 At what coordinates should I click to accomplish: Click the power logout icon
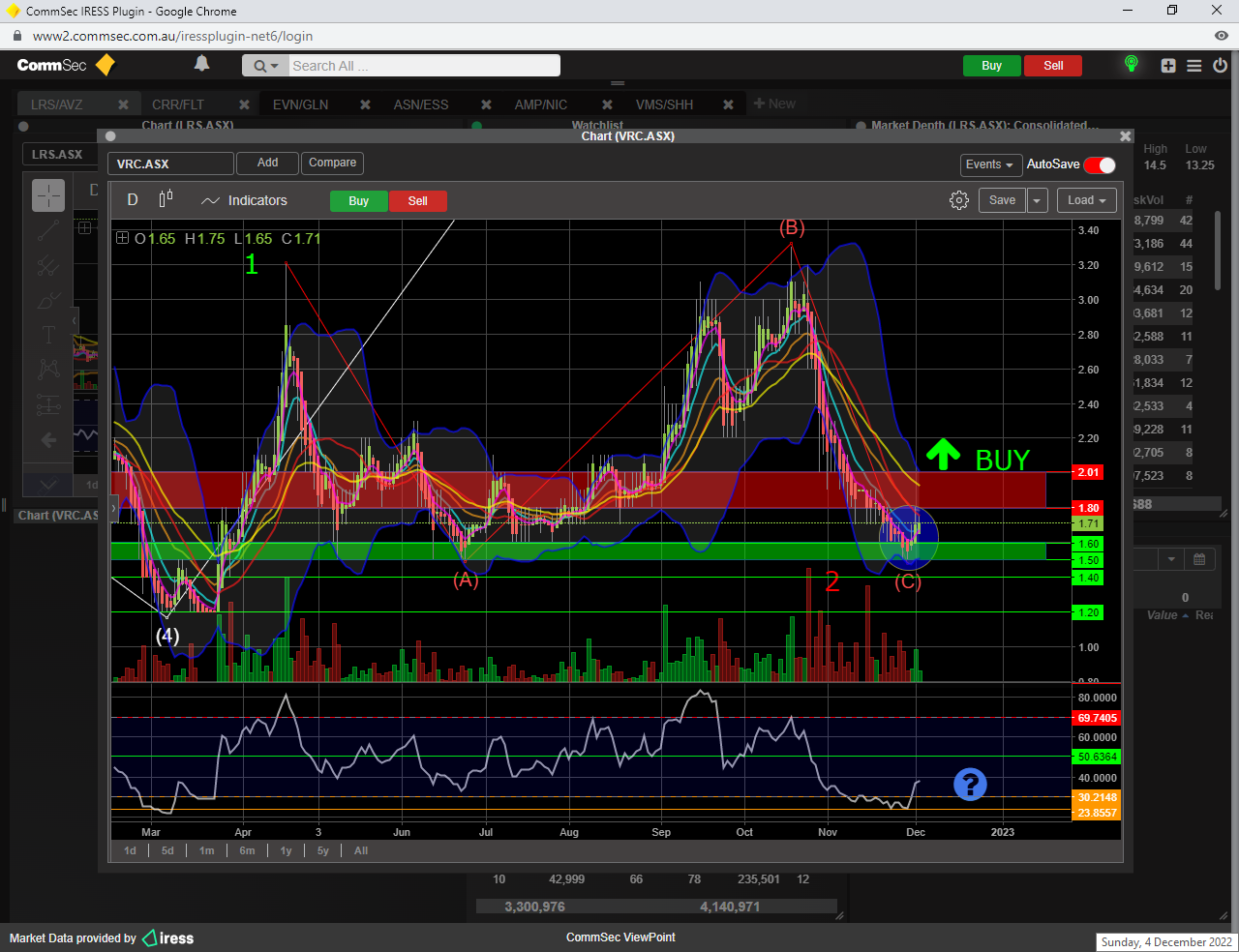point(1220,66)
